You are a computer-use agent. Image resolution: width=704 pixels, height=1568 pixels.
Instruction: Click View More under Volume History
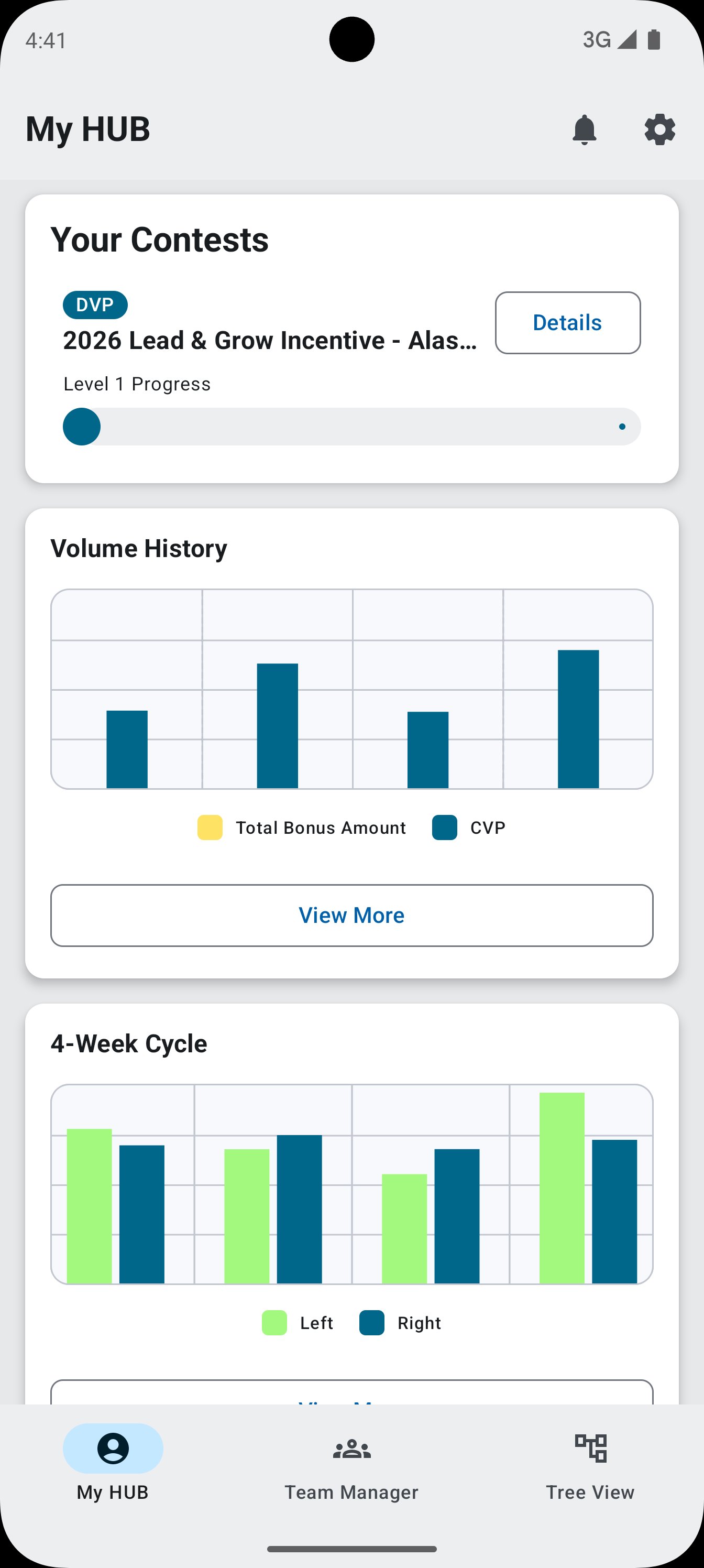click(x=351, y=915)
